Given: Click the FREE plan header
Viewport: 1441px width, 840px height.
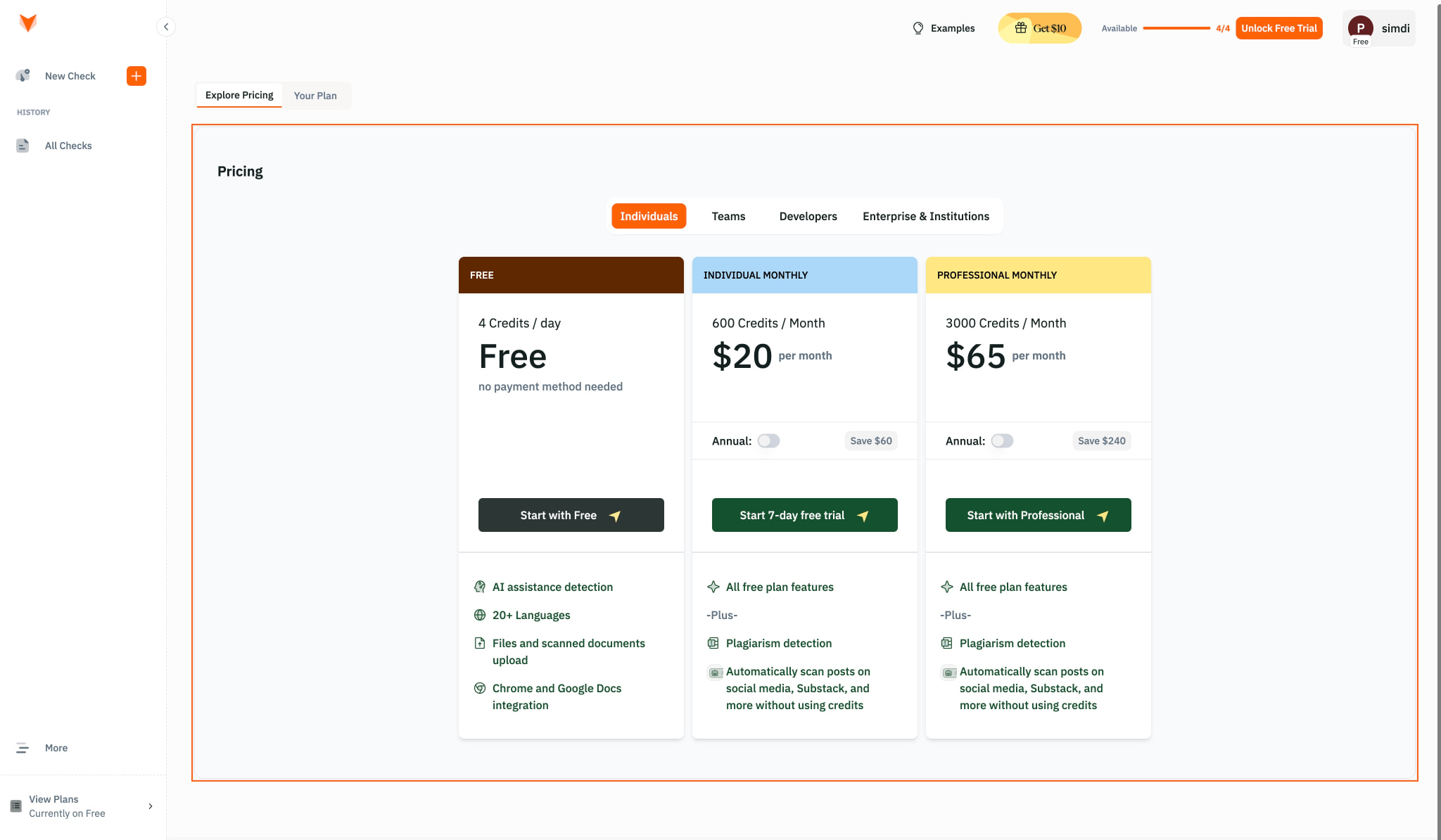Looking at the screenshot, I should [x=571, y=275].
